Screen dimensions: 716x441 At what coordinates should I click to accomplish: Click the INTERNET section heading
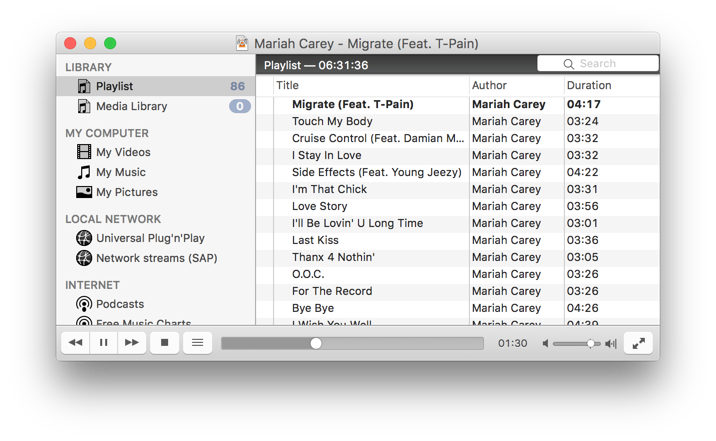point(92,285)
